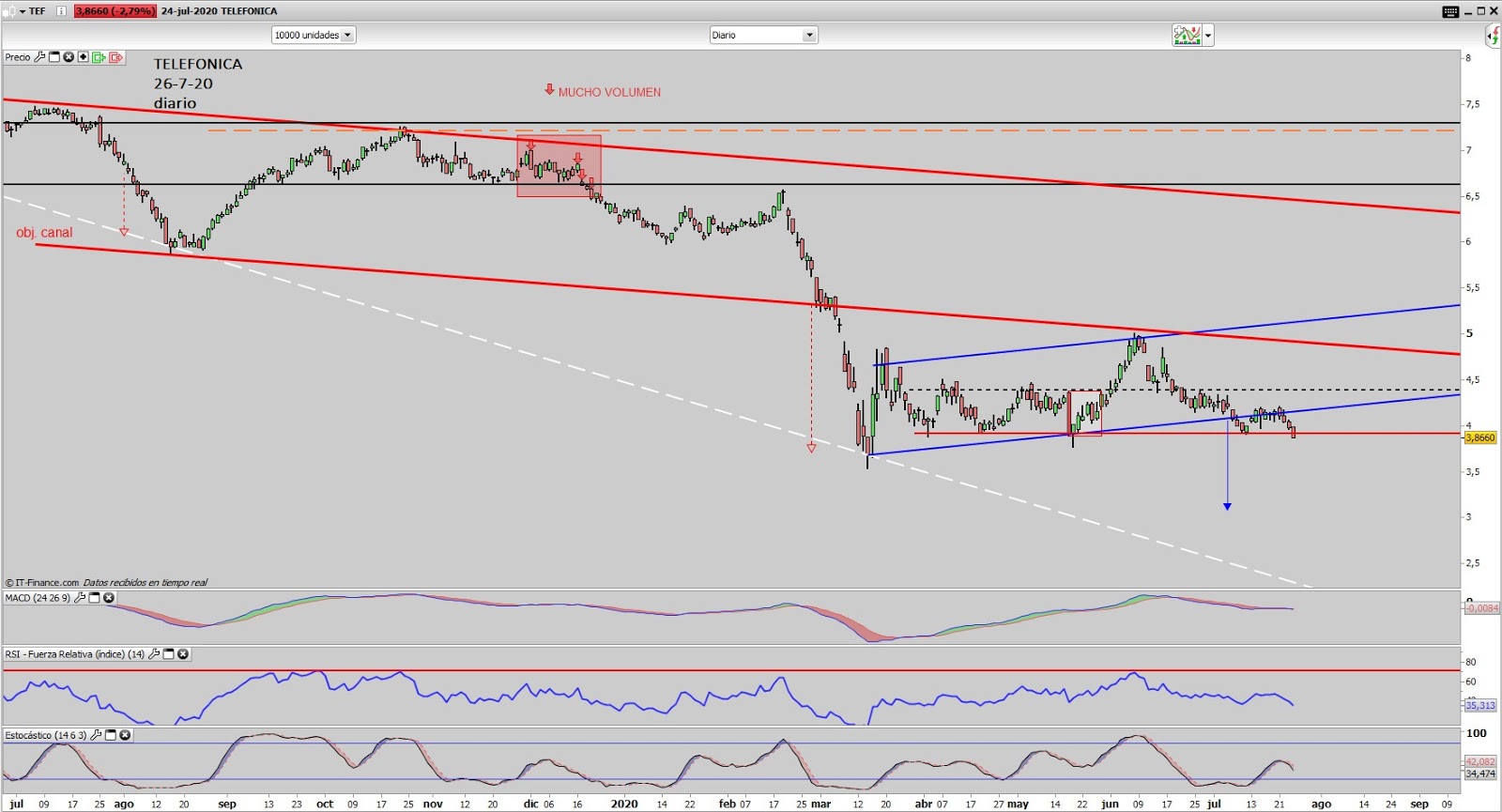The image size is (1502, 812).
Task: Click the stochastic value label 34,474
Action: [x=1480, y=774]
